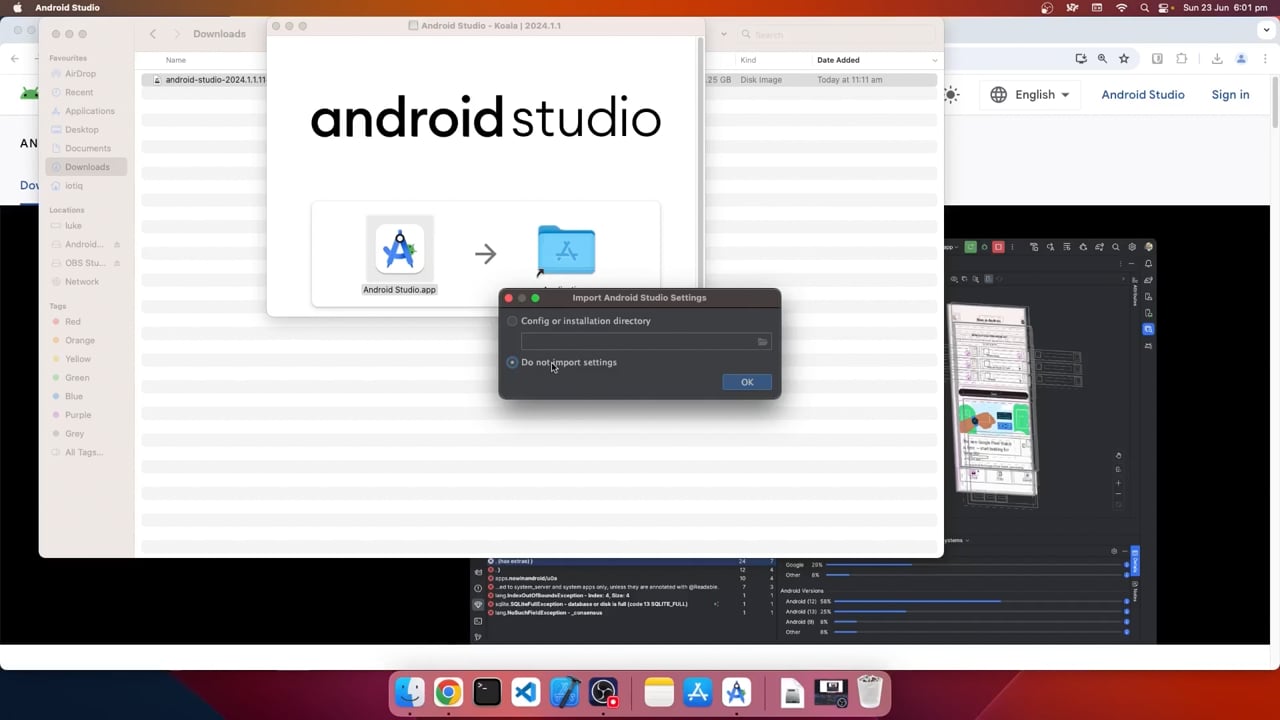Image resolution: width=1280 pixels, height=720 pixels.
Task: Open Terminal from the Dock
Action: coord(487,692)
